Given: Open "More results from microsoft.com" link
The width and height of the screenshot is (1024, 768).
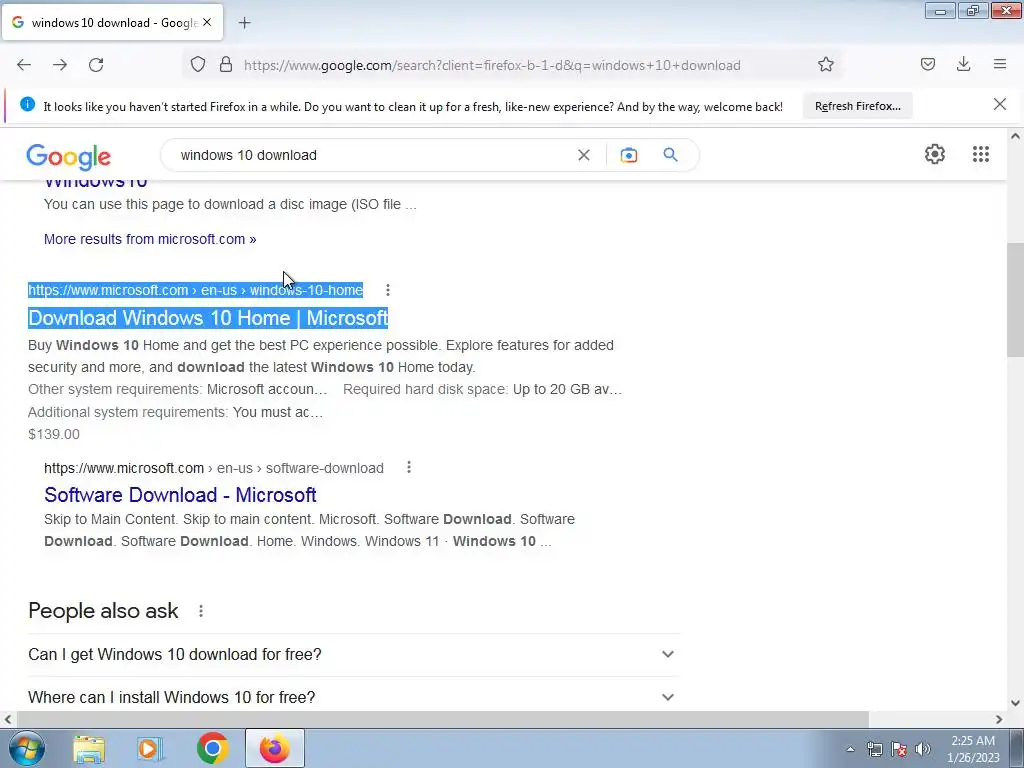Looking at the screenshot, I should 150,239.
